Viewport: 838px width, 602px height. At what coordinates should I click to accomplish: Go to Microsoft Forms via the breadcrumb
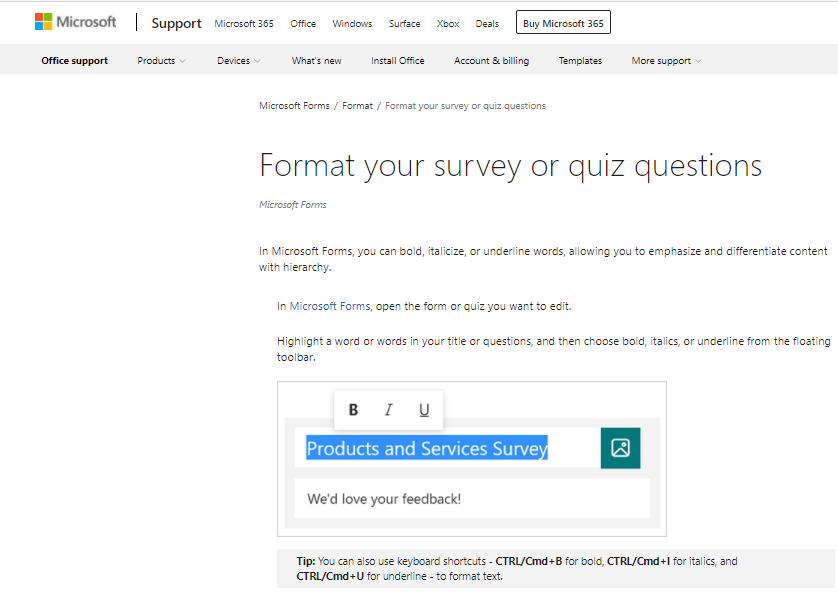(x=294, y=105)
